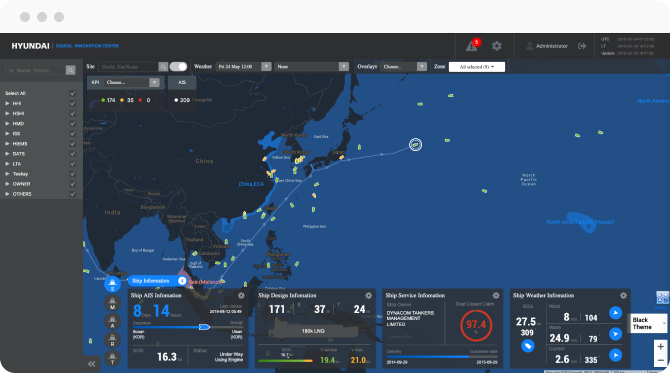The width and height of the screenshot is (670, 373).
Task: Open Ship AIS Information panel settings gear
Action: (x=241, y=295)
